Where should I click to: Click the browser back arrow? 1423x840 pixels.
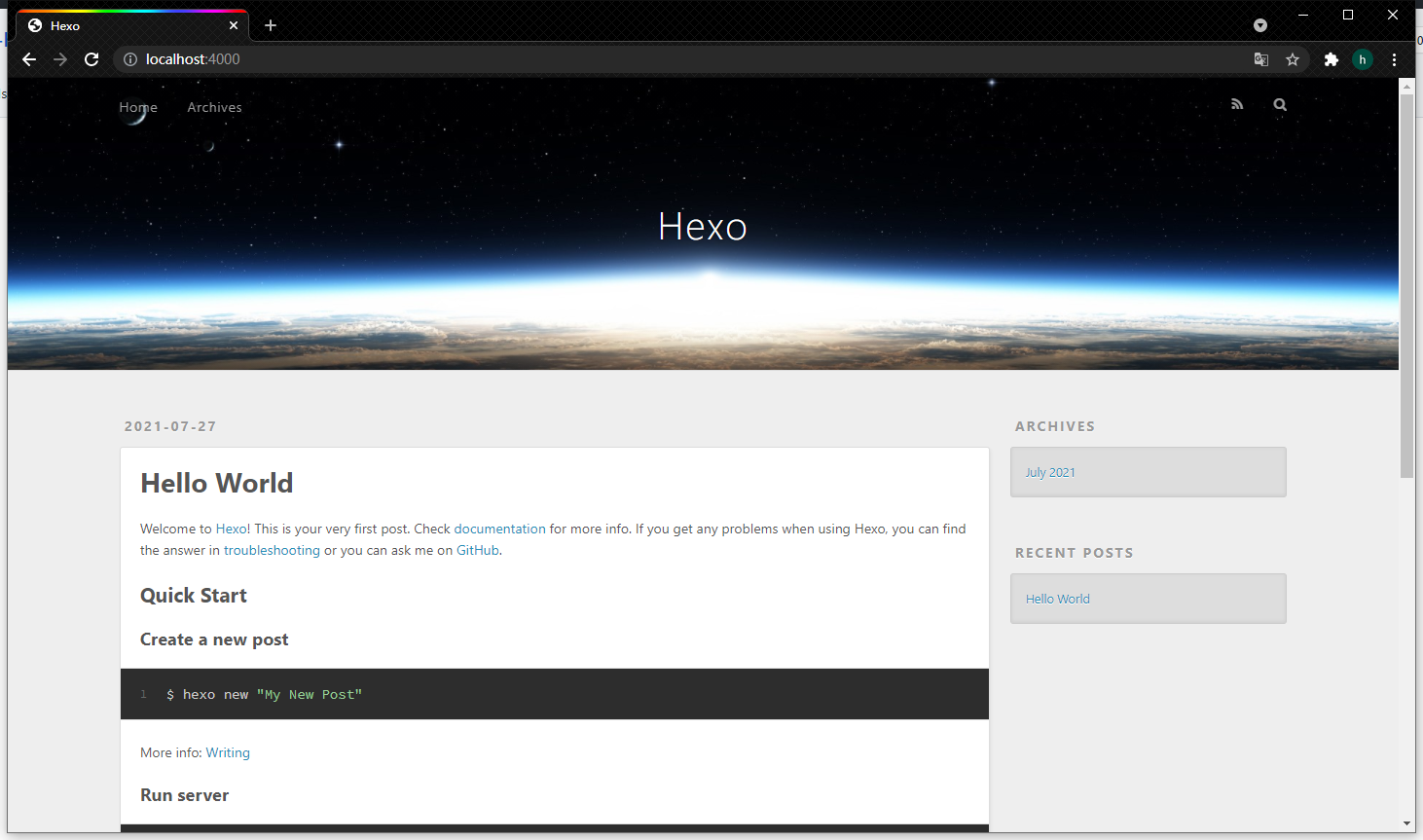(29, 59)
